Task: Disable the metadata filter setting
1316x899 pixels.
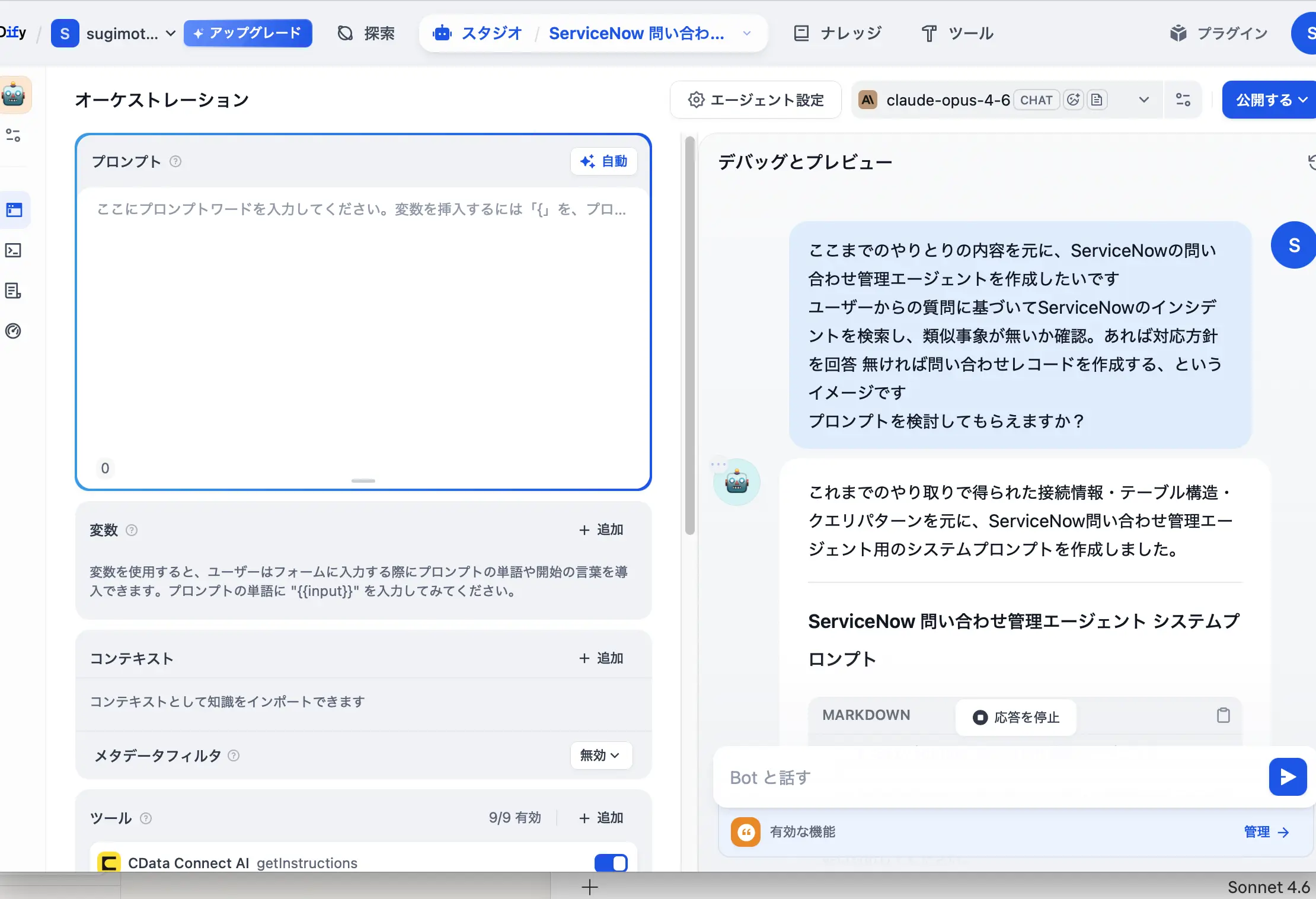Action: 600,755
